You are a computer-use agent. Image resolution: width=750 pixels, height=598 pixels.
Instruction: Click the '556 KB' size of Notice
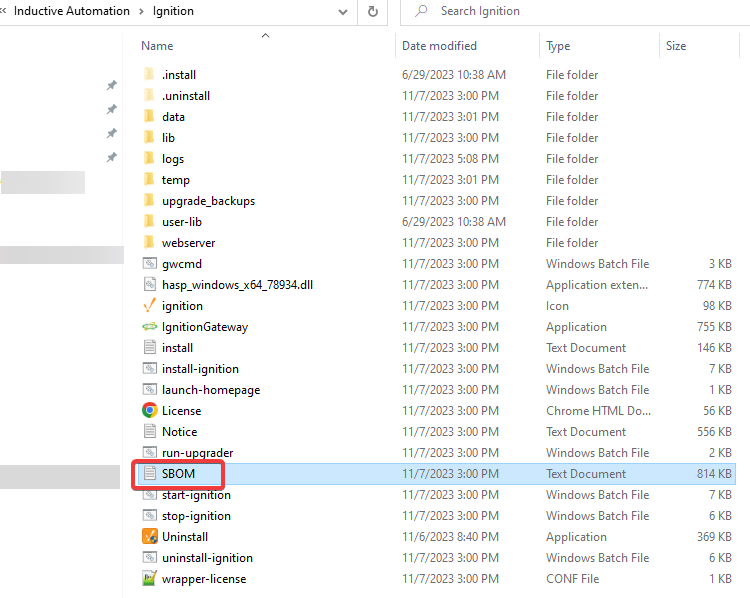[714, 432]
